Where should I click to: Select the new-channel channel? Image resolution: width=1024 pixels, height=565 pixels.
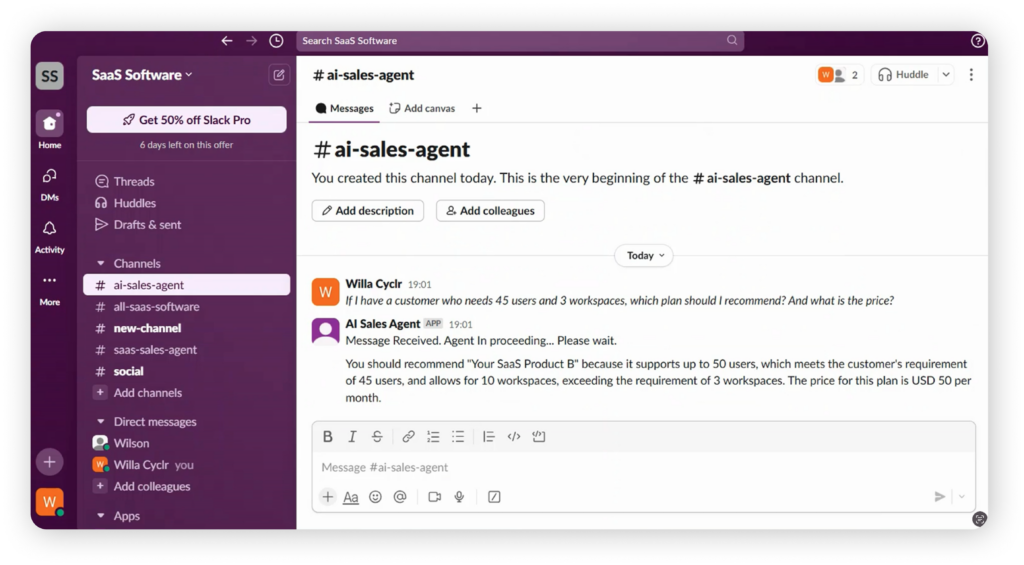(x=187, y=328)
